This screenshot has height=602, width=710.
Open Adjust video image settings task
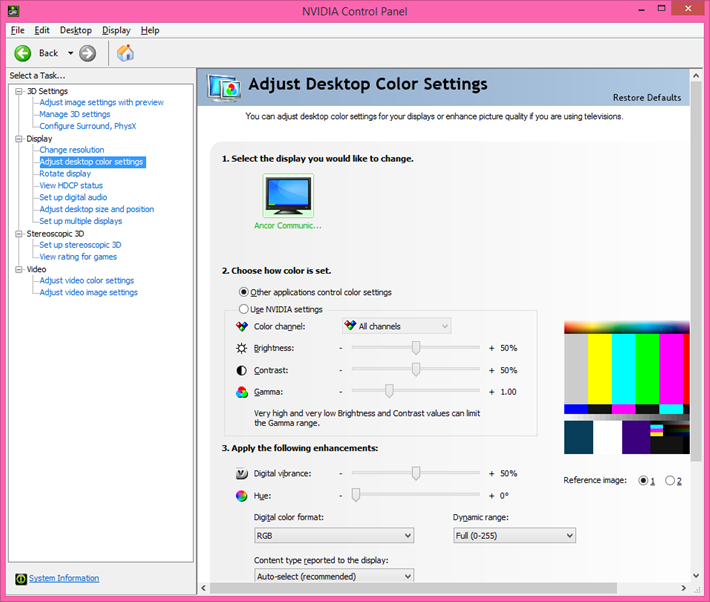point(88,292)
